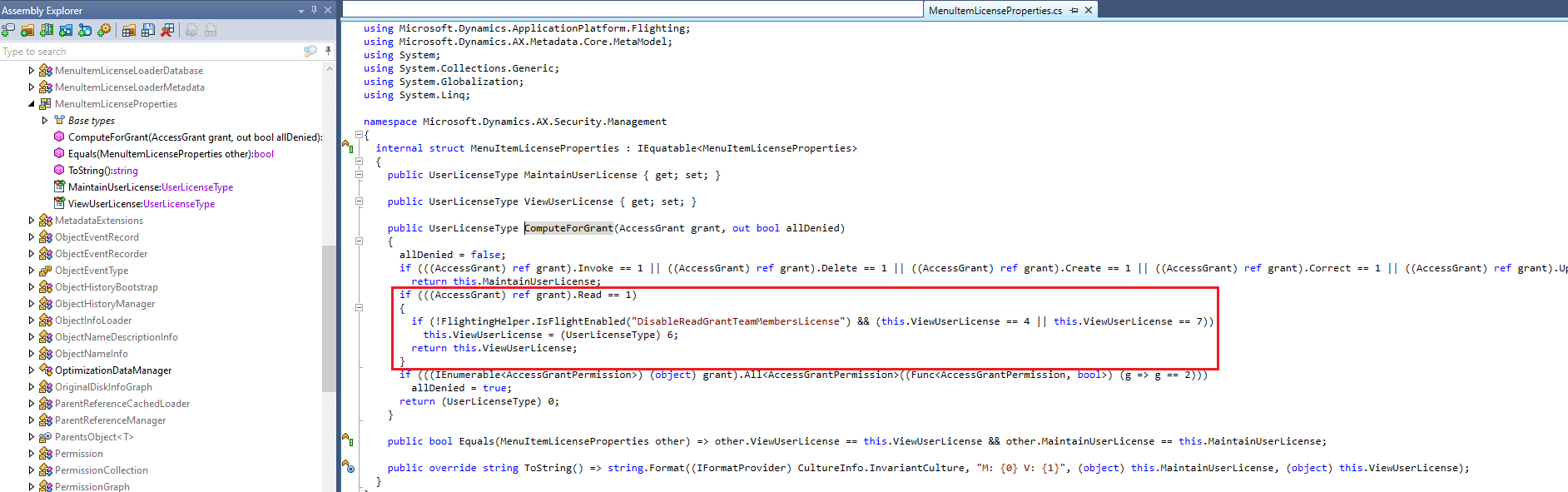
Task: Select the PermissionCollection tree item
Action: click(102, 470)
